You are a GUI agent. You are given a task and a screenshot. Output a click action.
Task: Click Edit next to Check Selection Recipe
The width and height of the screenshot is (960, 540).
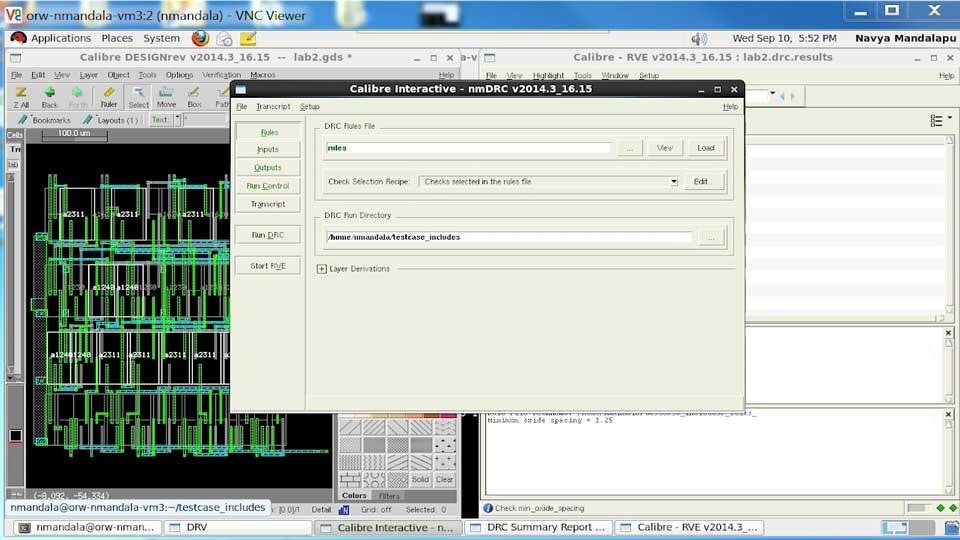click(702, 182)
